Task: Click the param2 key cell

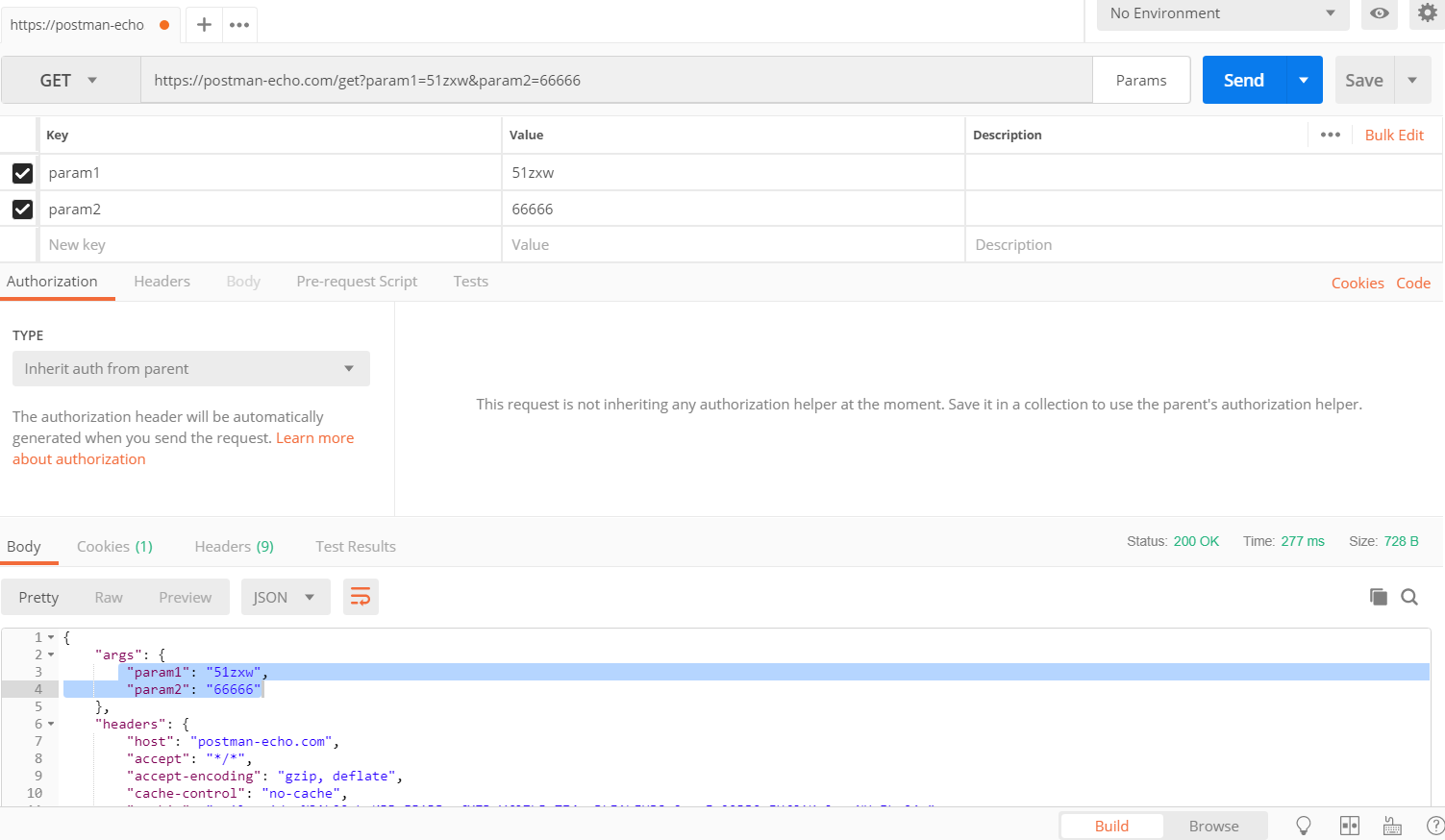Action: (x=269, y=209)
